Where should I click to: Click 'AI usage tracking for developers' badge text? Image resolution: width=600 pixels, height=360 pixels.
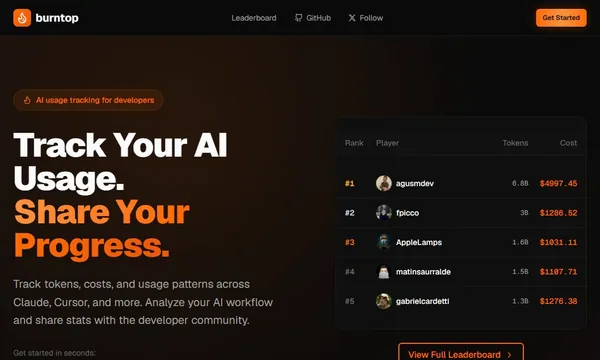tap(95, 100)
